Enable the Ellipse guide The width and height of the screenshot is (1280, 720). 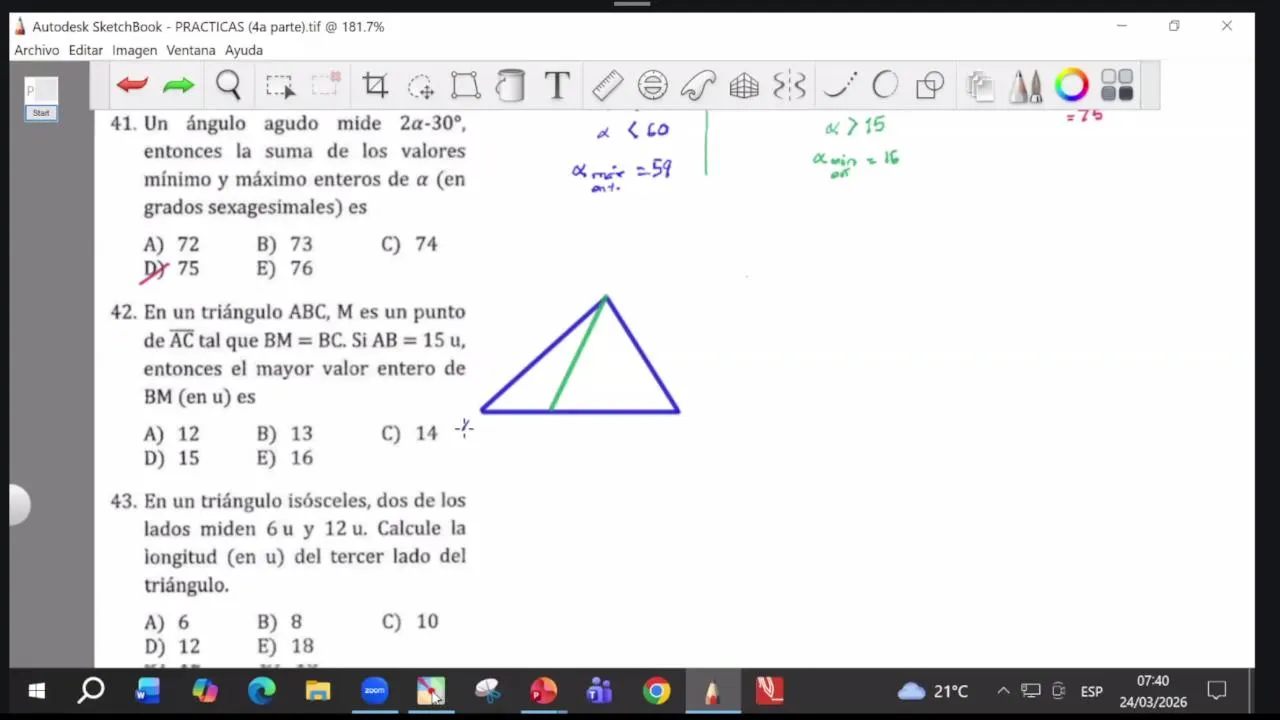tap(653, 86)
